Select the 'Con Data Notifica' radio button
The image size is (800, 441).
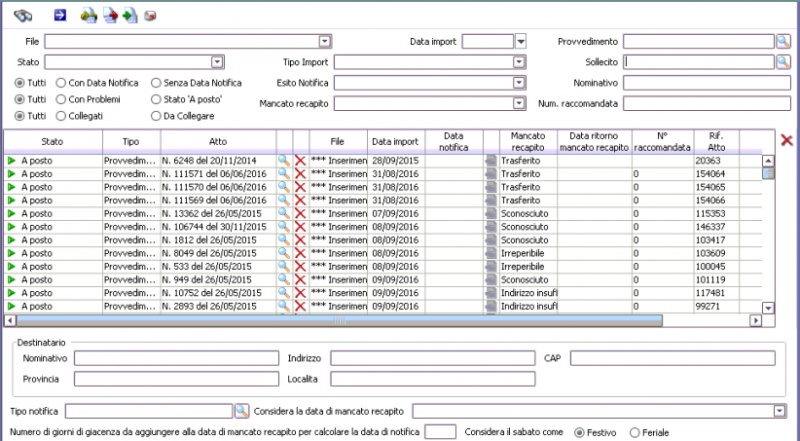point(62,82)
